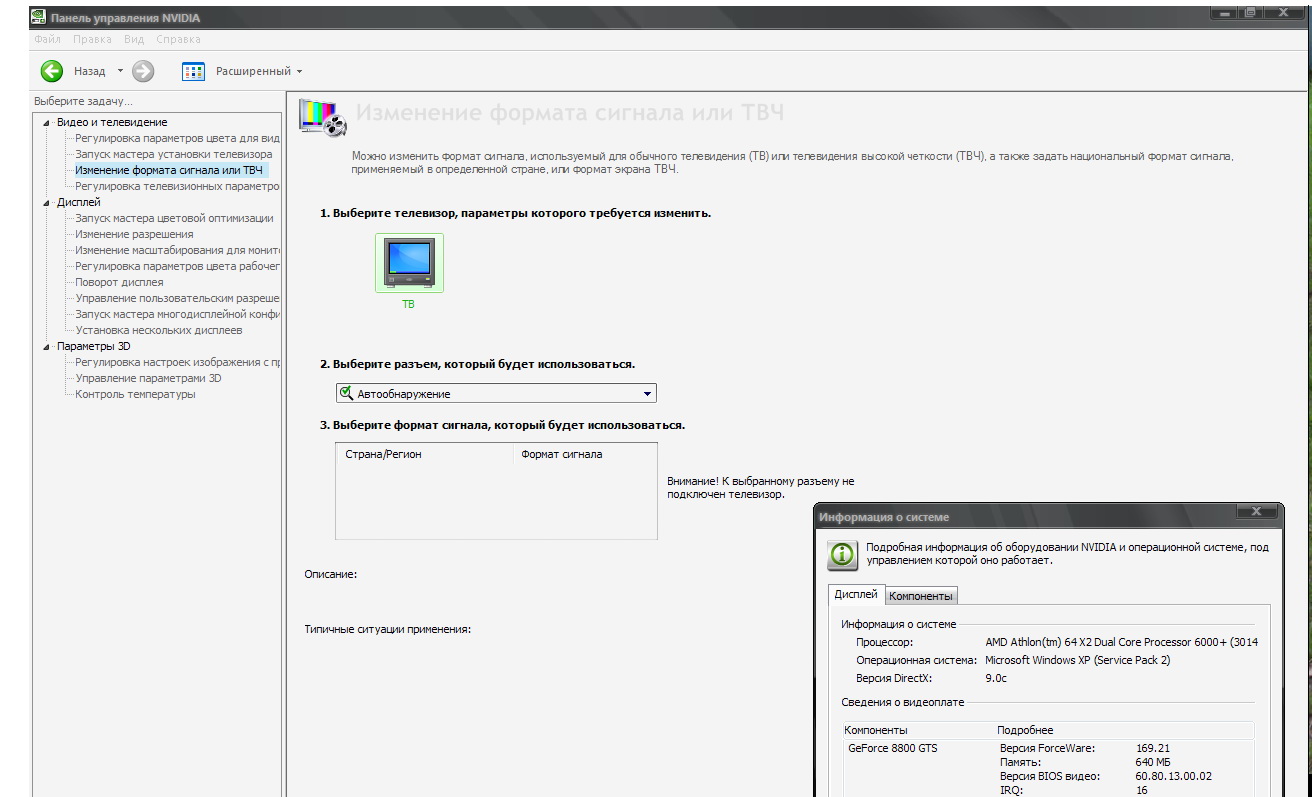Screen dimensions: 1312x797
Task: Open Запуск мастера установки телевизора
Action: 174,154
